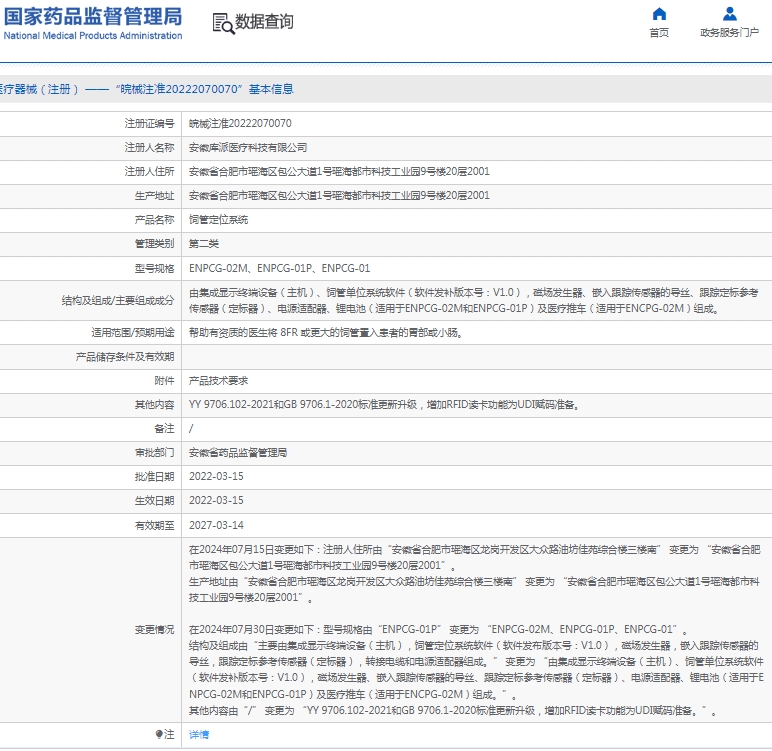Click the 数据查询 heading text
Image resolution: width=772 pixels, height=751 pixels.
point(264,22)
